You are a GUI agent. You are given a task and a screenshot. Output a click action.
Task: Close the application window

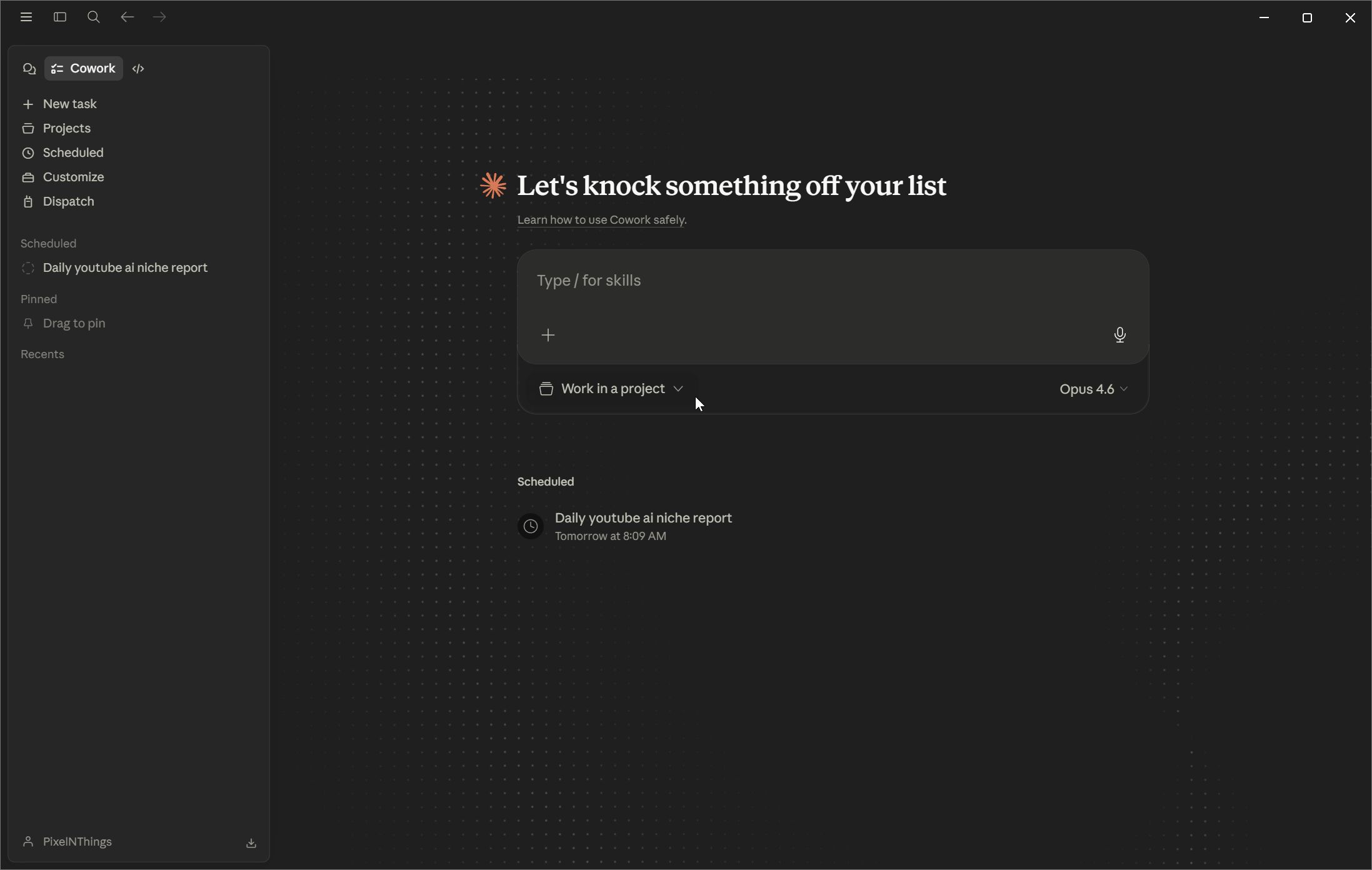click(1350, 17)
